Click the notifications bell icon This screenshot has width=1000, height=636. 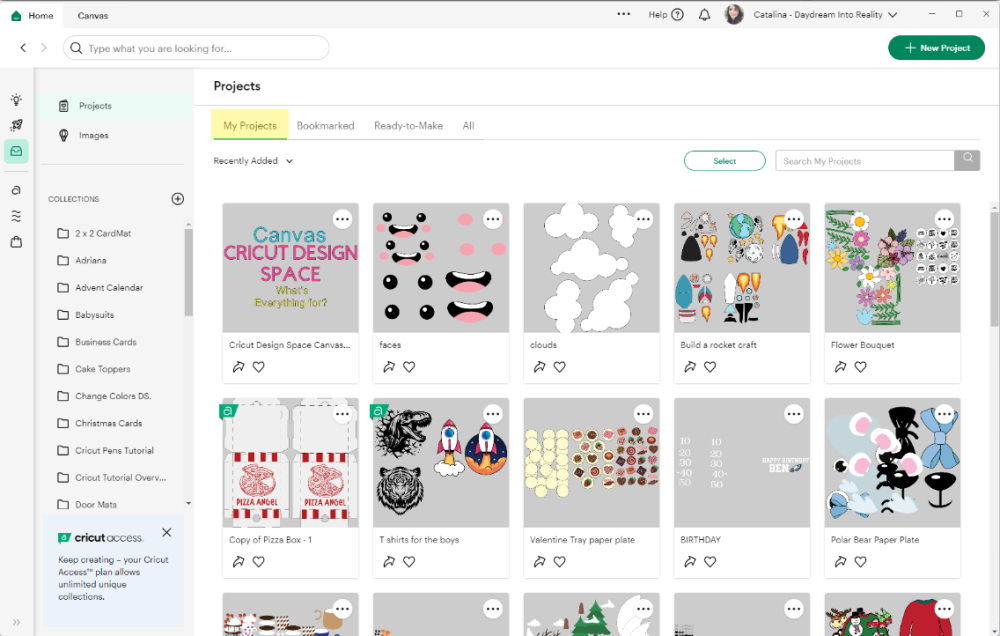pos(704,15)
